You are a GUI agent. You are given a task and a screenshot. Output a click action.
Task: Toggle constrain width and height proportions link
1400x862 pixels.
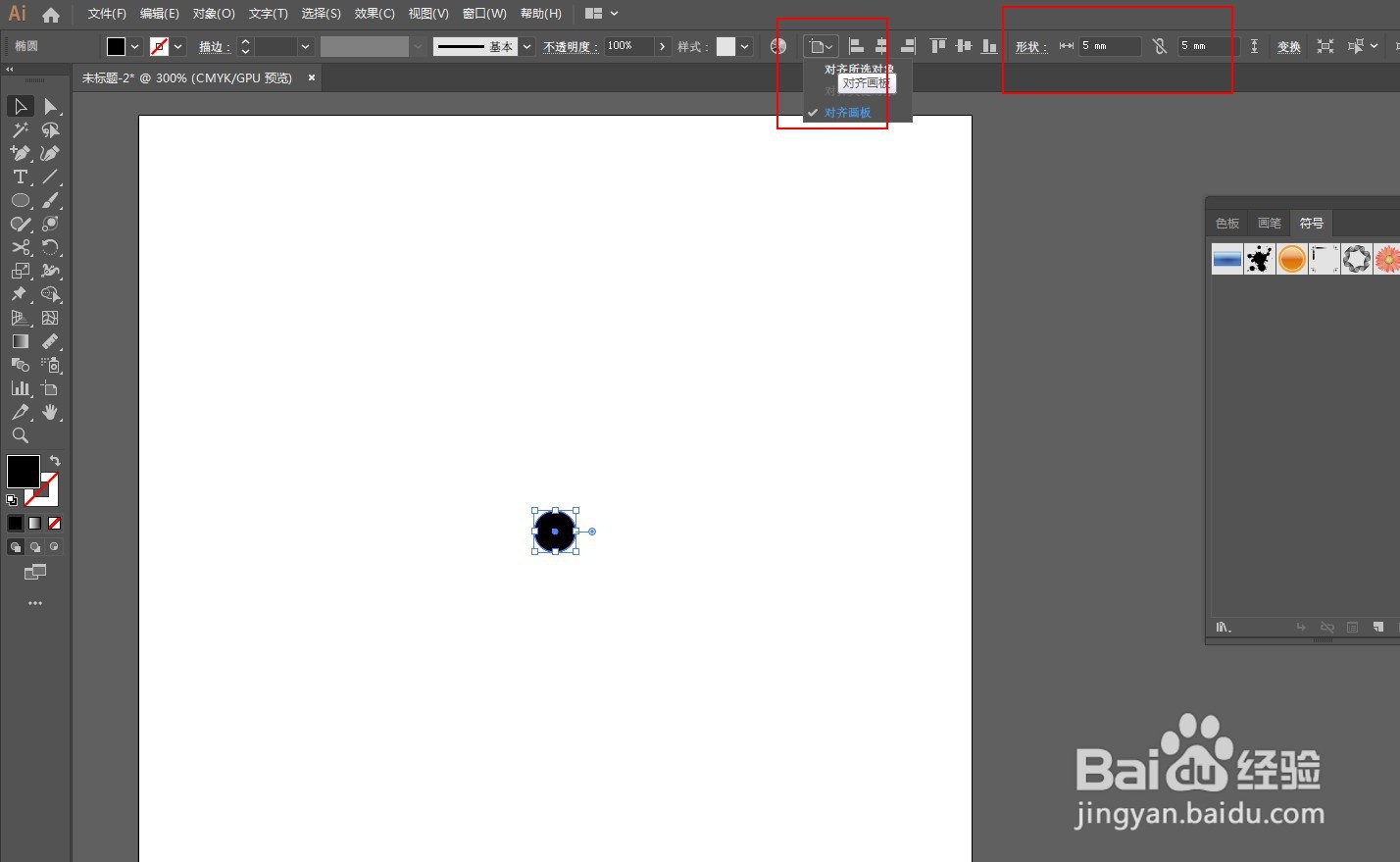tap(1160, 46)
